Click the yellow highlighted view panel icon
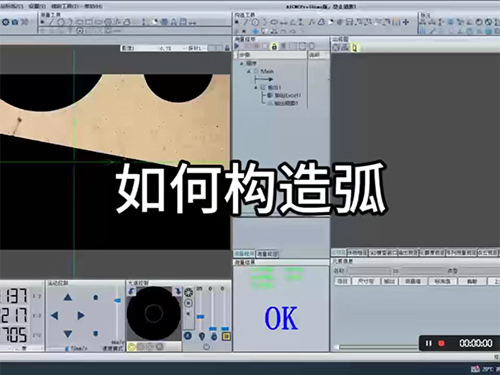This screenshot has width=500, height=375. pyautogui.click(x=354, y=48)
